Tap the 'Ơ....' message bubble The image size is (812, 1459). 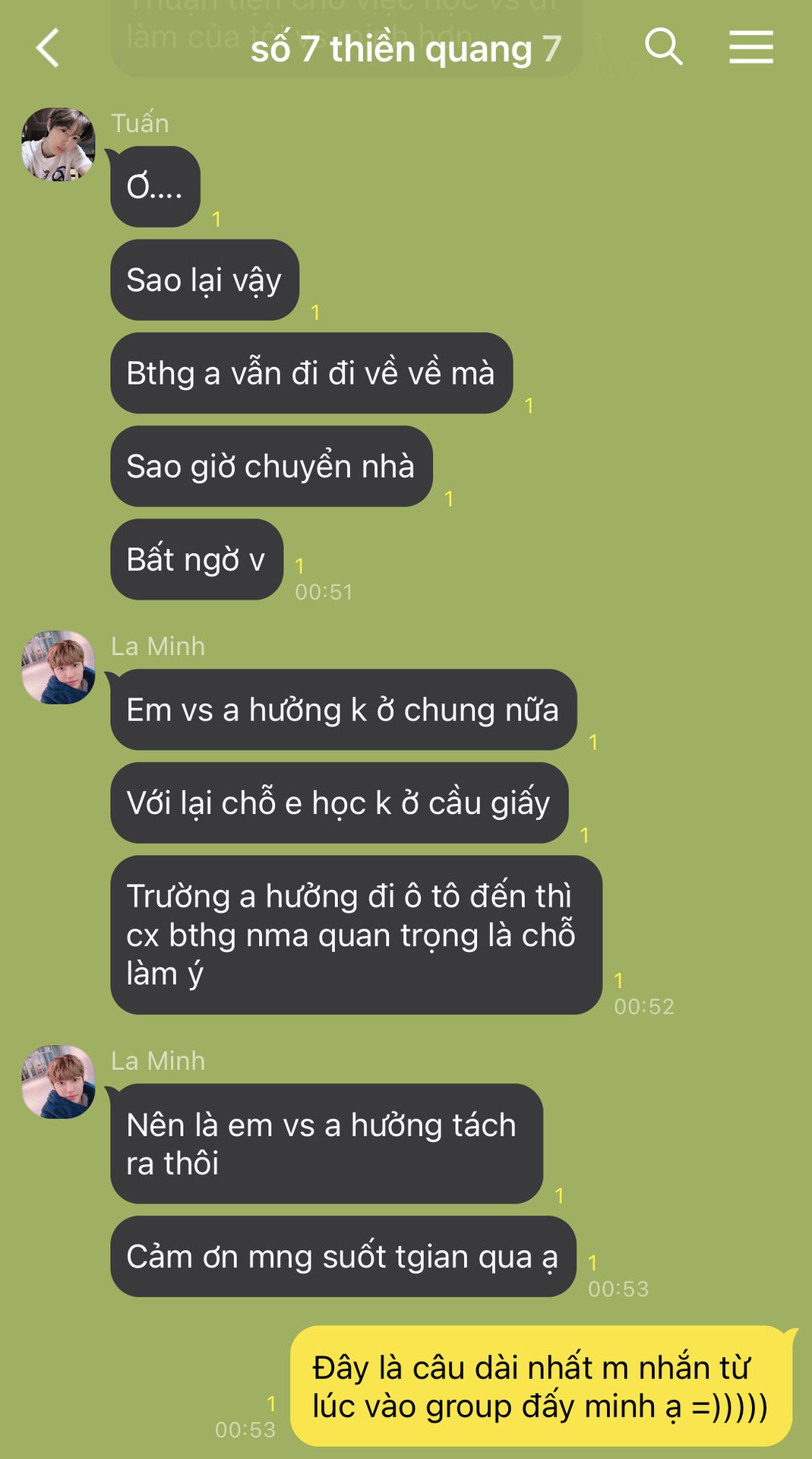(x=156, y=186)
